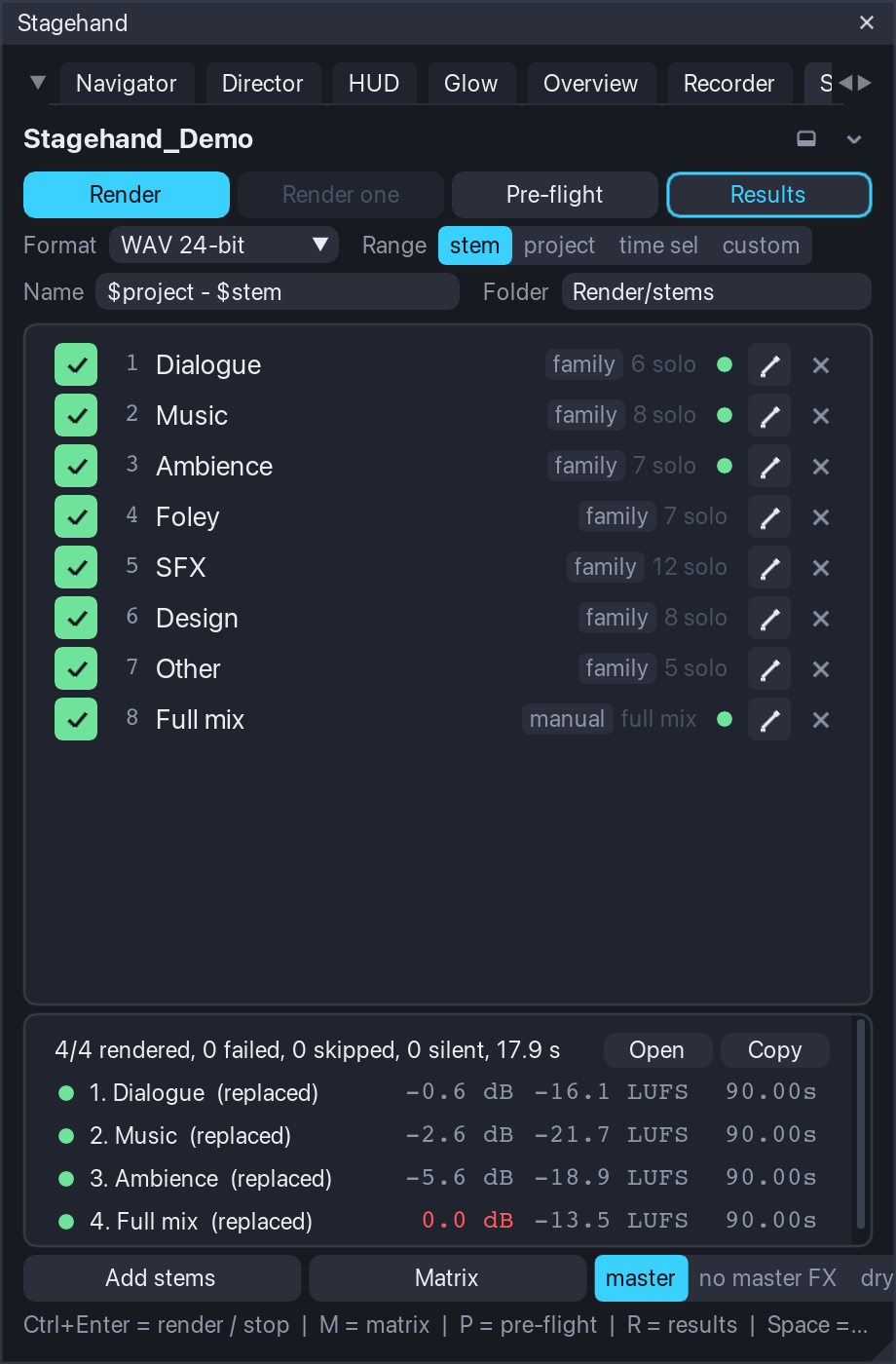Image resolution: width=896 pixels, height=1364 pixels.
Task: Remove the Full mix stem with X icon
Action: (821, 720)
